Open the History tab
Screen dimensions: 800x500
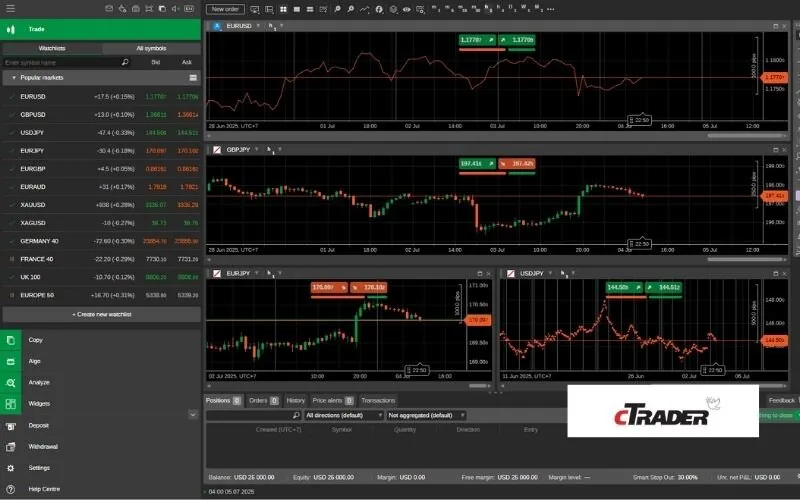click(295, 401)
